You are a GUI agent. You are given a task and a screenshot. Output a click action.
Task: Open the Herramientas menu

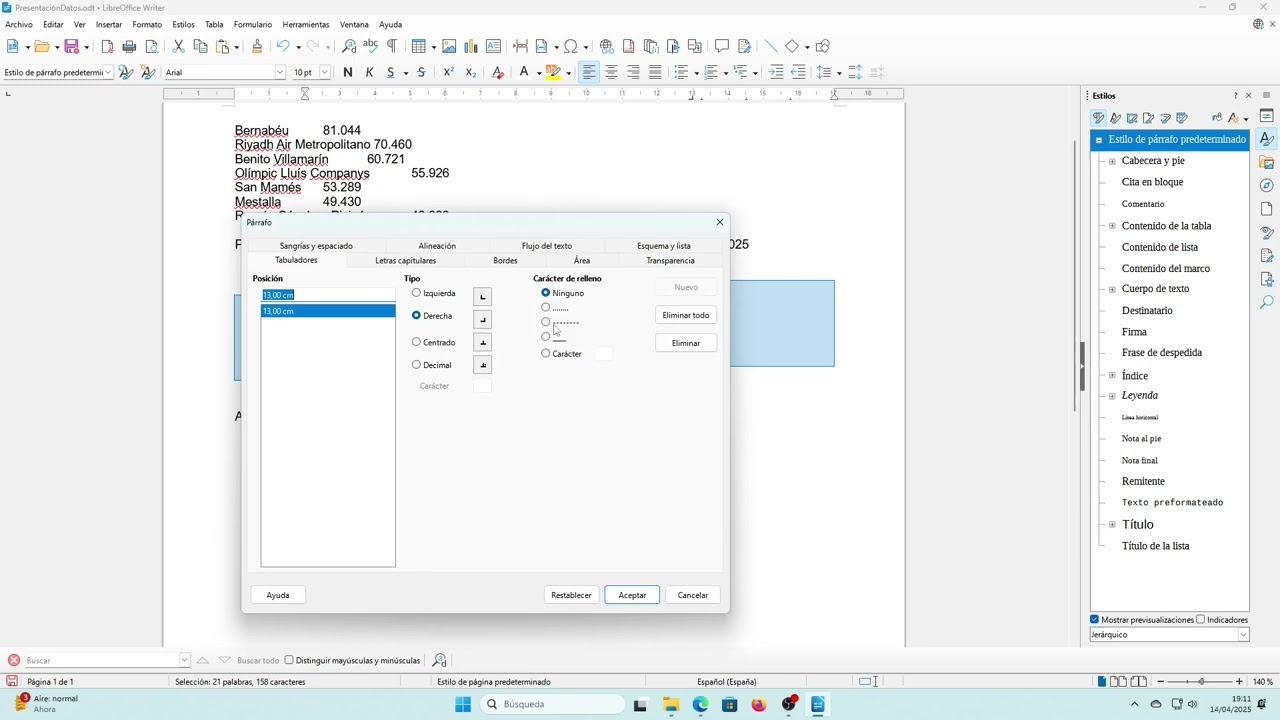pyautogui.click(x=306, y=24)
